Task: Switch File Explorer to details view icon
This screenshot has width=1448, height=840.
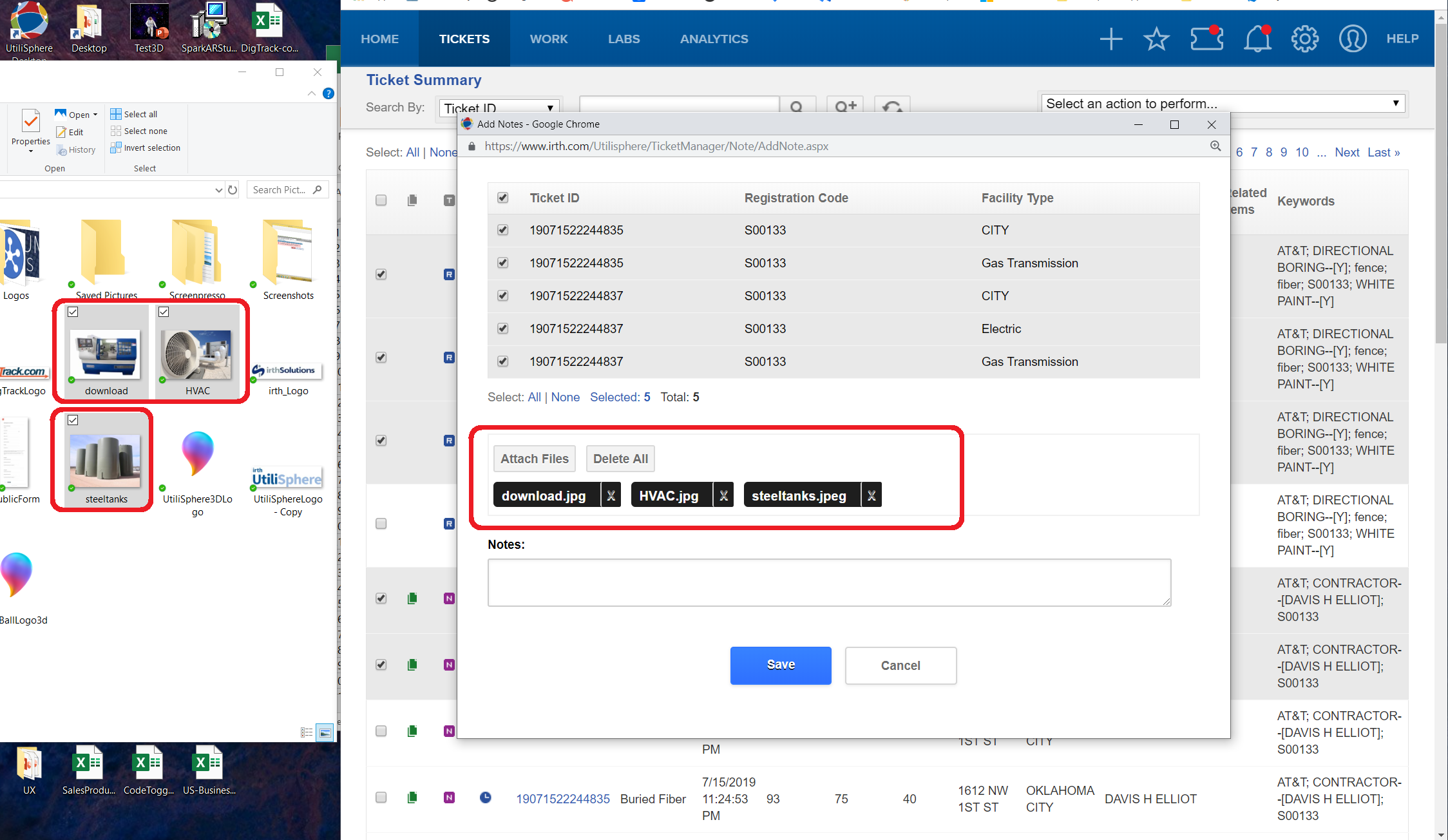Action: click(x=307, y=732)
